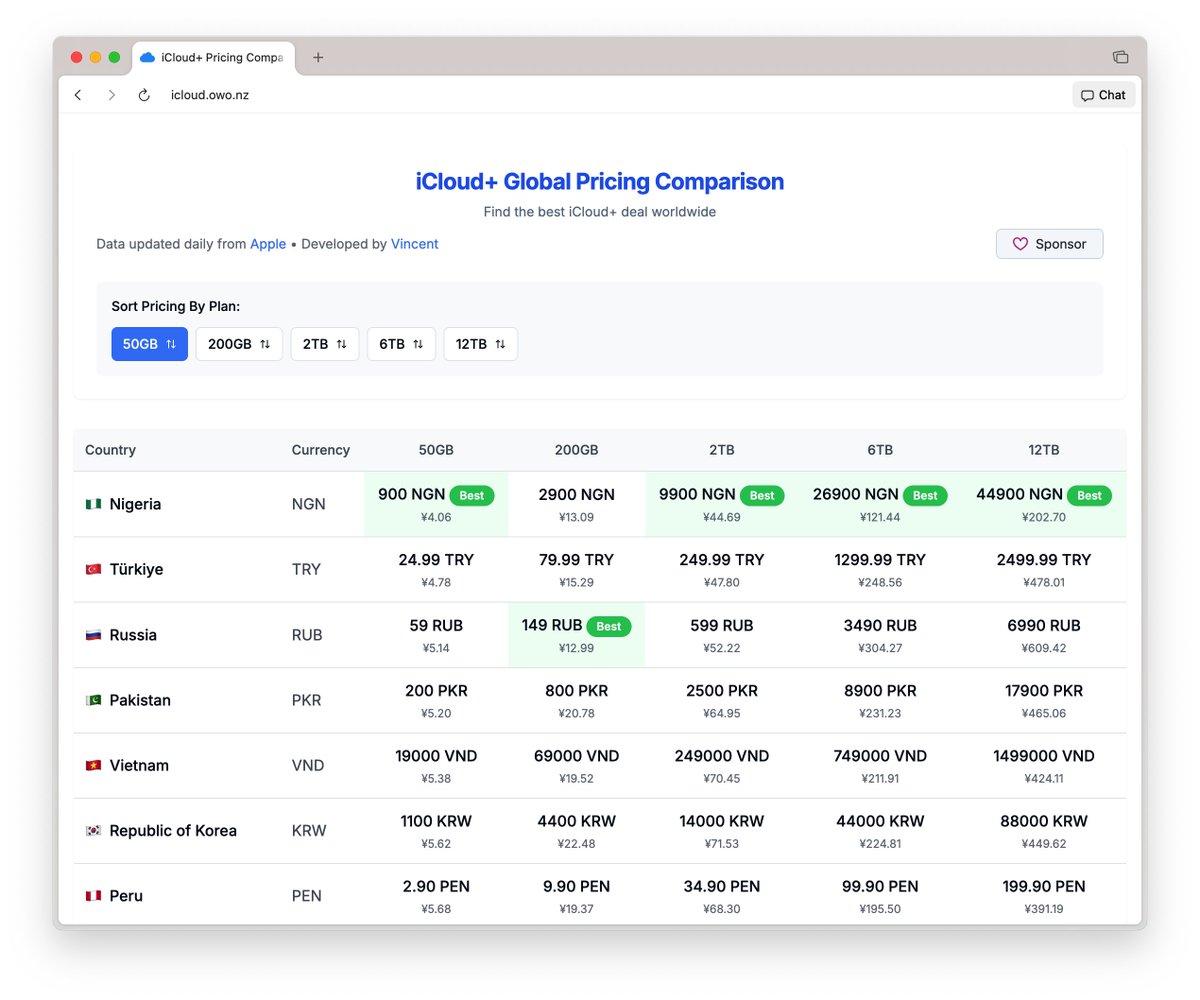Click the 50GB column header in the table
The height and width of the screenshot is (1000, 1200).
click(x=436, y=450)
